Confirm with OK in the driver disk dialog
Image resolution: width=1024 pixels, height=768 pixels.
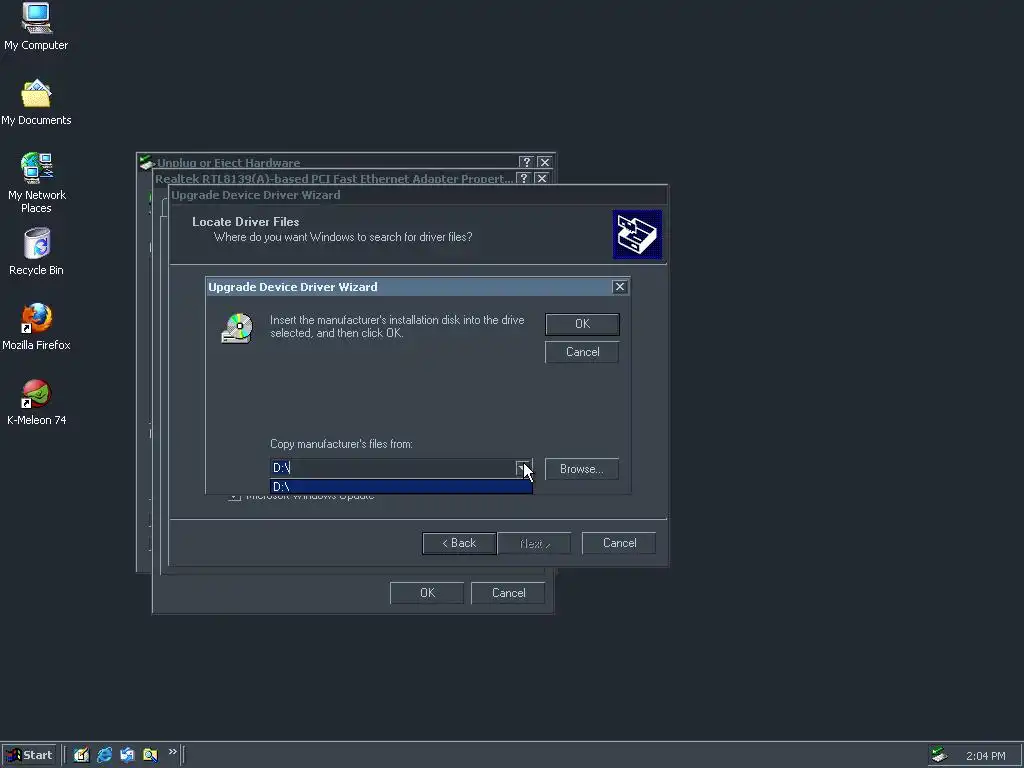582,324
